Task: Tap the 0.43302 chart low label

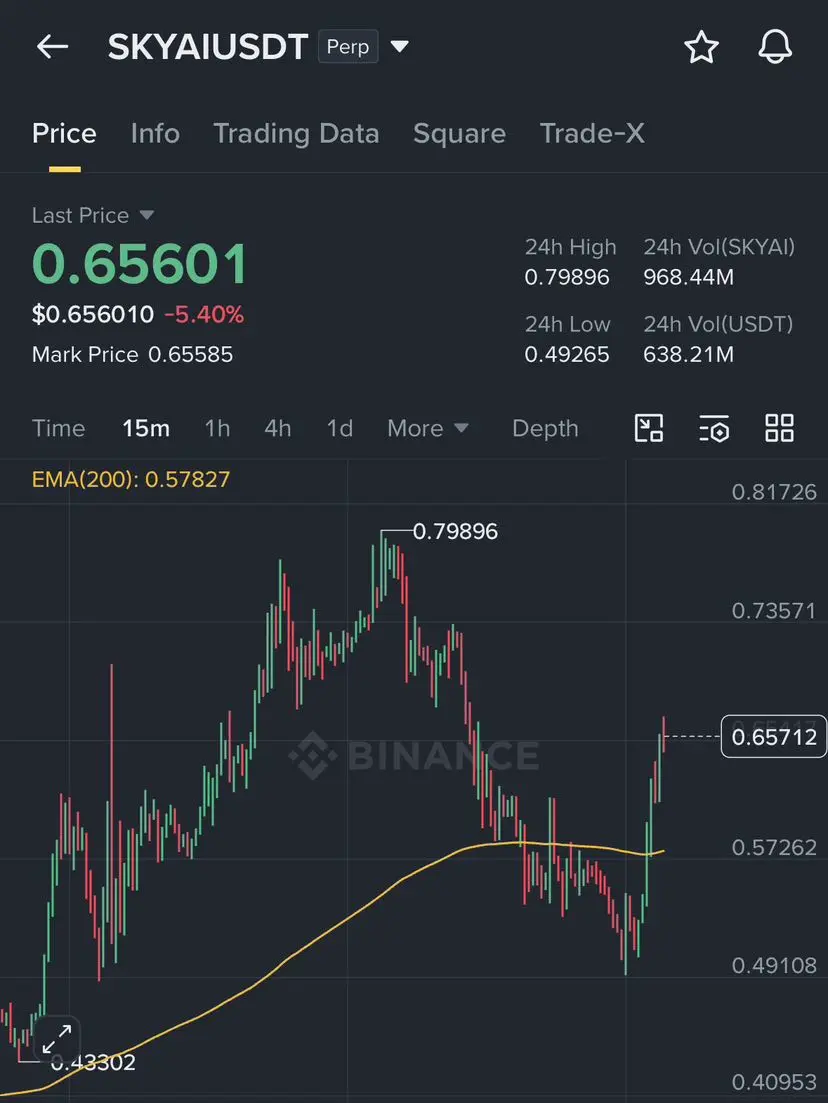Action: (x=93, y=1062)
